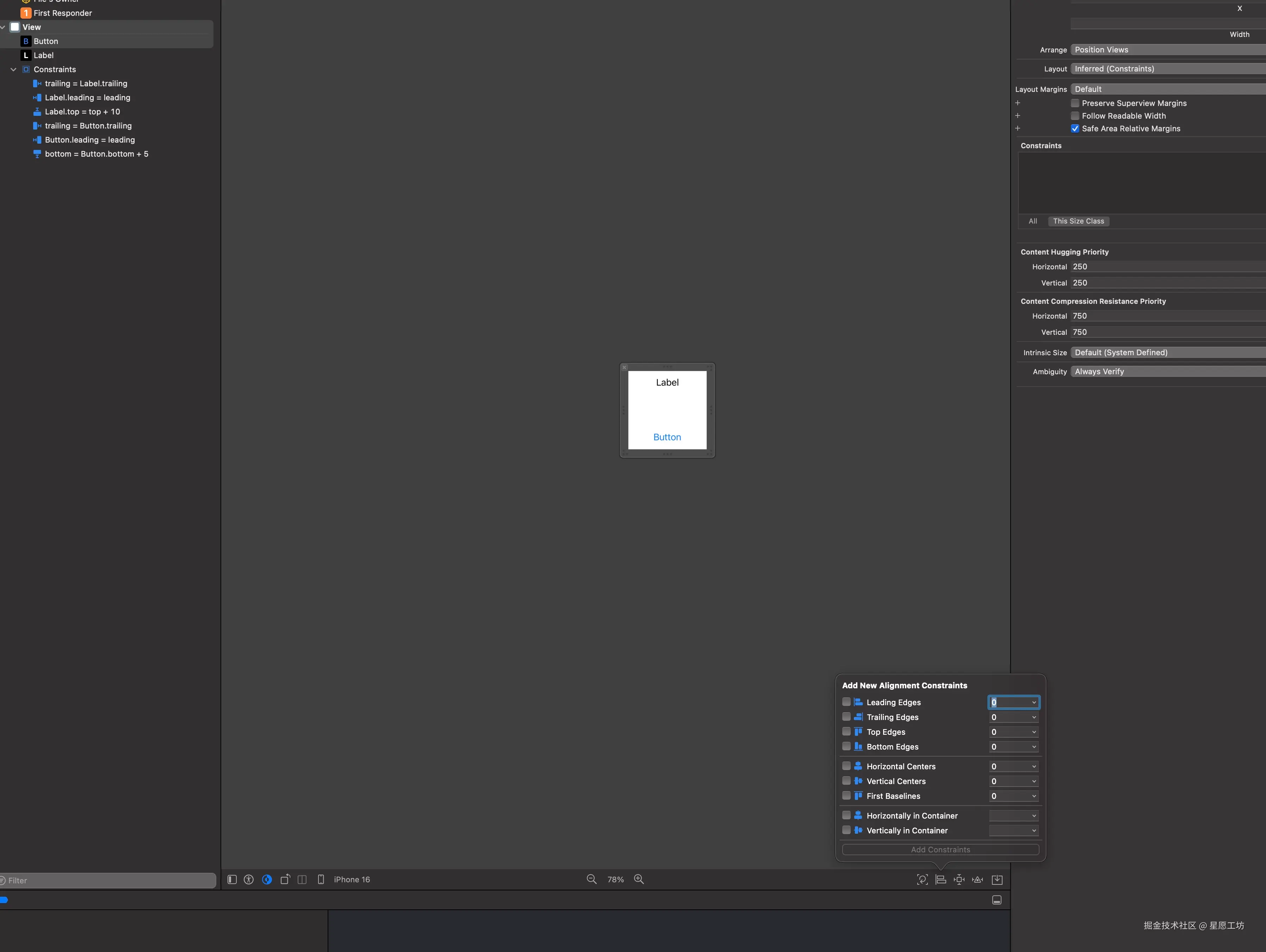Click the orientation rotate icon
Screen dimensions: 1266x952
285,879
